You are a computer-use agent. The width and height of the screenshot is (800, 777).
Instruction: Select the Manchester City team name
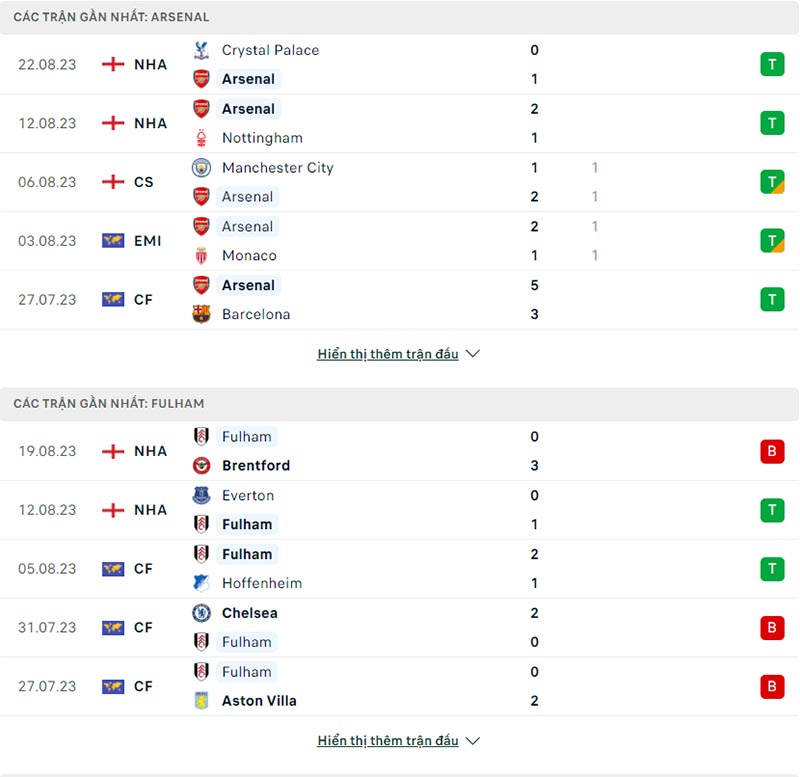[x=277, y=168]
